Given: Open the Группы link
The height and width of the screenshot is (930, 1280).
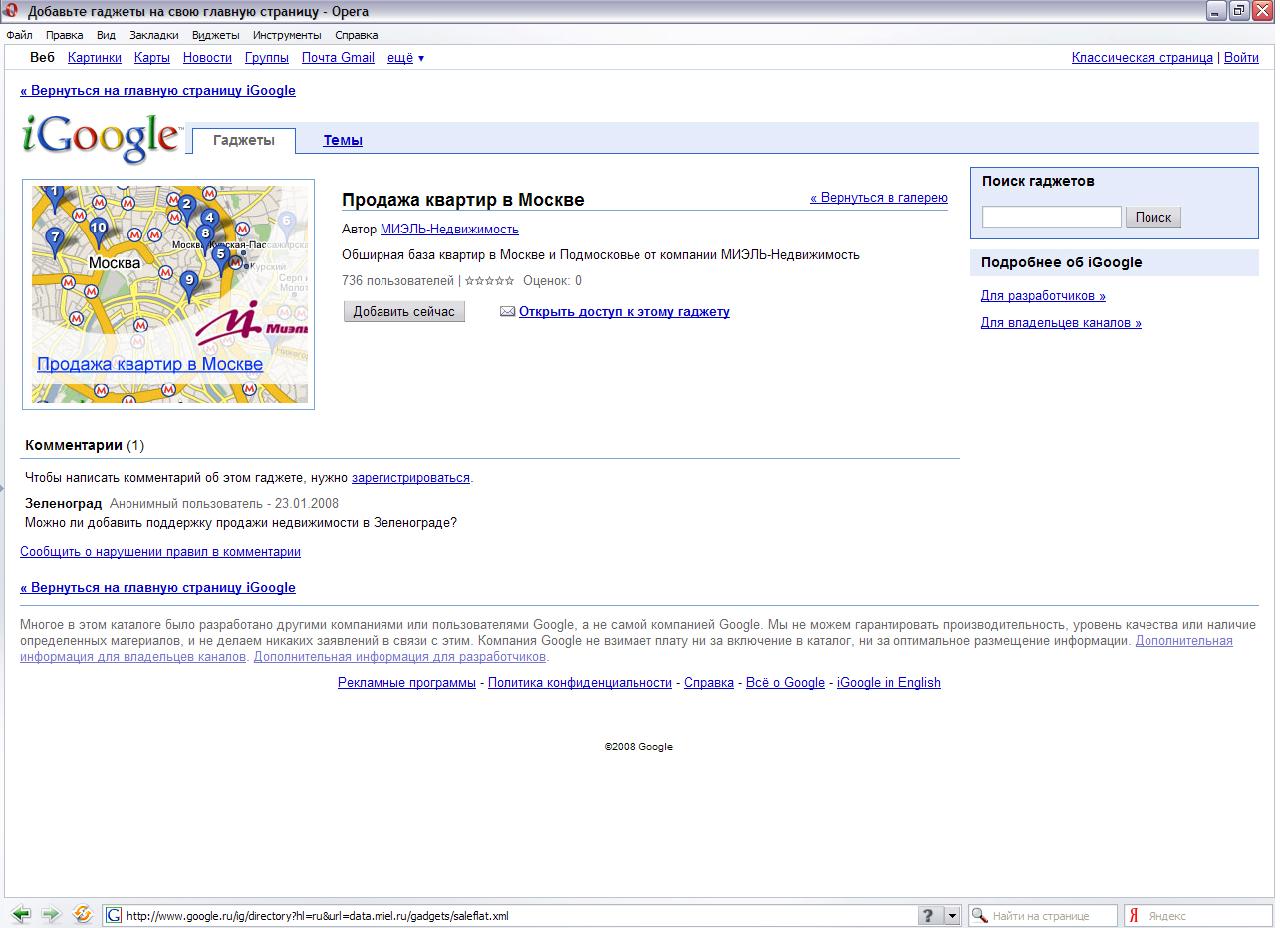Looking at the screenshot, I should [x=267, y=58].
